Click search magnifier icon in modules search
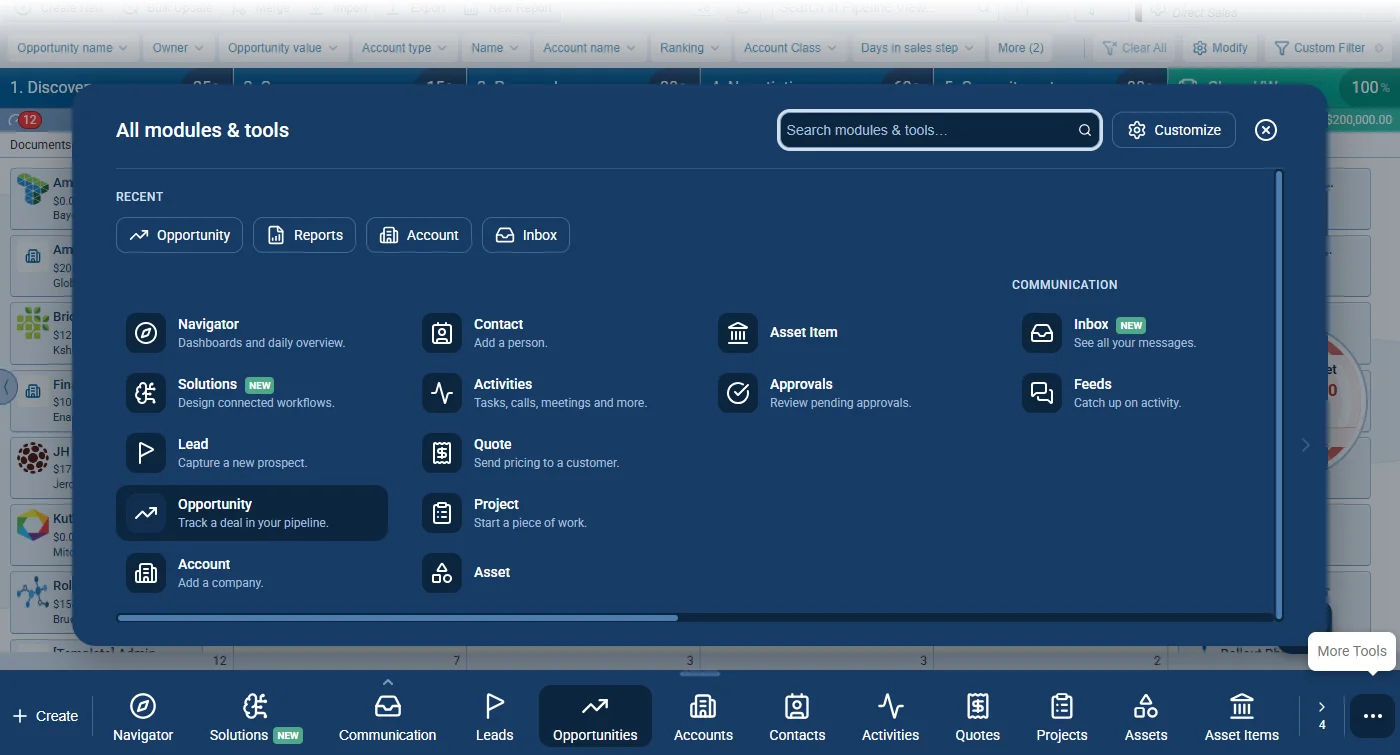1400x755 pixels. [x=1085, y=130]
